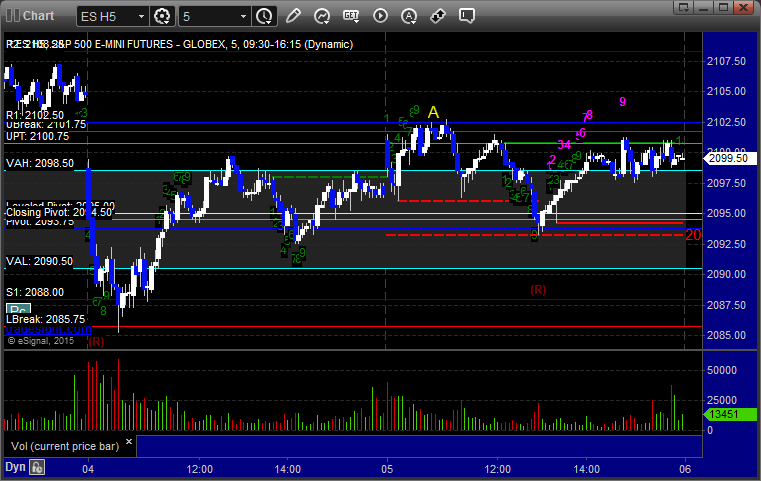Toggle the time lock icon beside Dyn

point(37,467)
